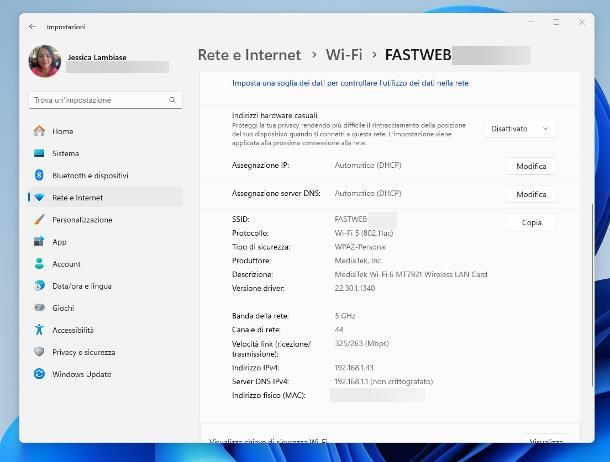Click Jessica Lambiase profile picture
610x462 pixels.
click(x=44, y=61)
